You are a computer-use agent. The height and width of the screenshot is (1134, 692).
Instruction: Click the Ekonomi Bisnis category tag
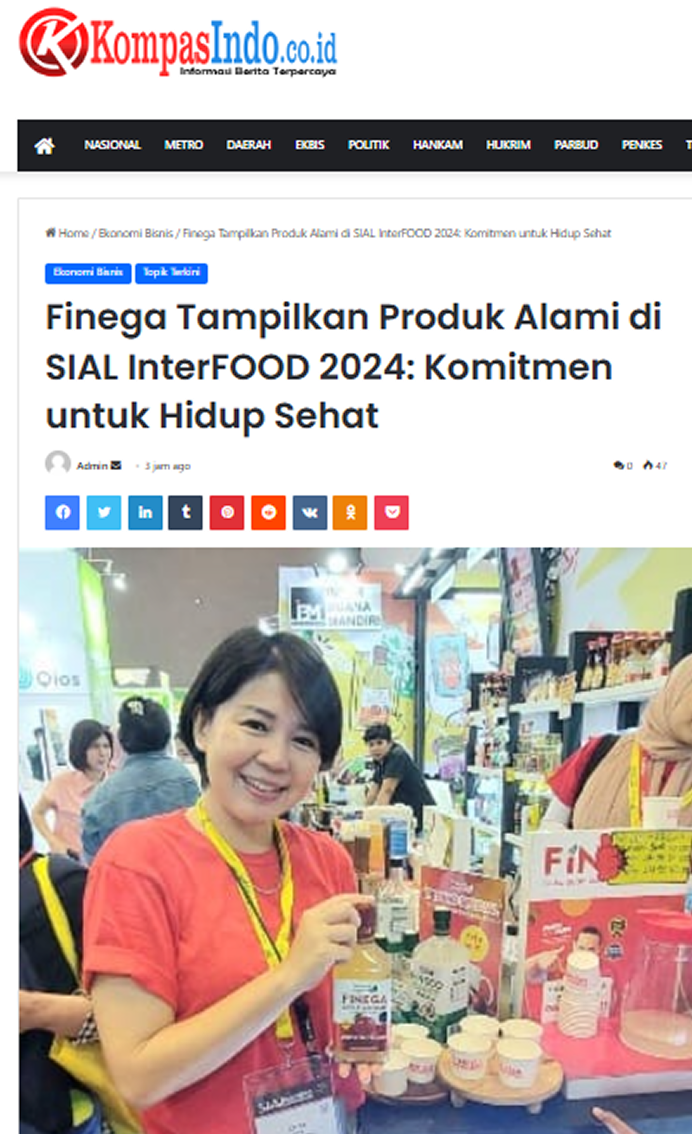[x=88, y=273]
